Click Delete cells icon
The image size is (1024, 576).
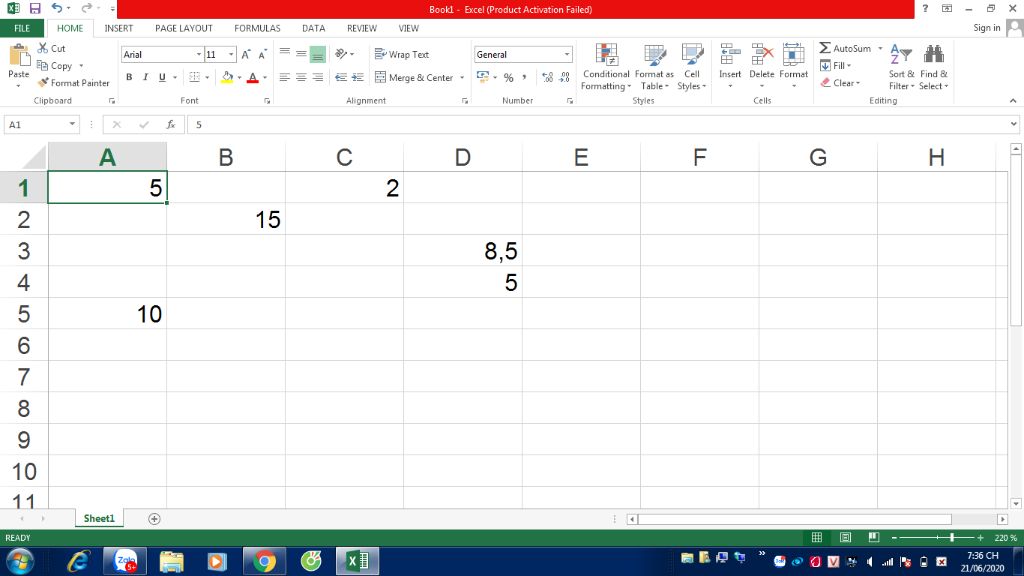point(761,56)
